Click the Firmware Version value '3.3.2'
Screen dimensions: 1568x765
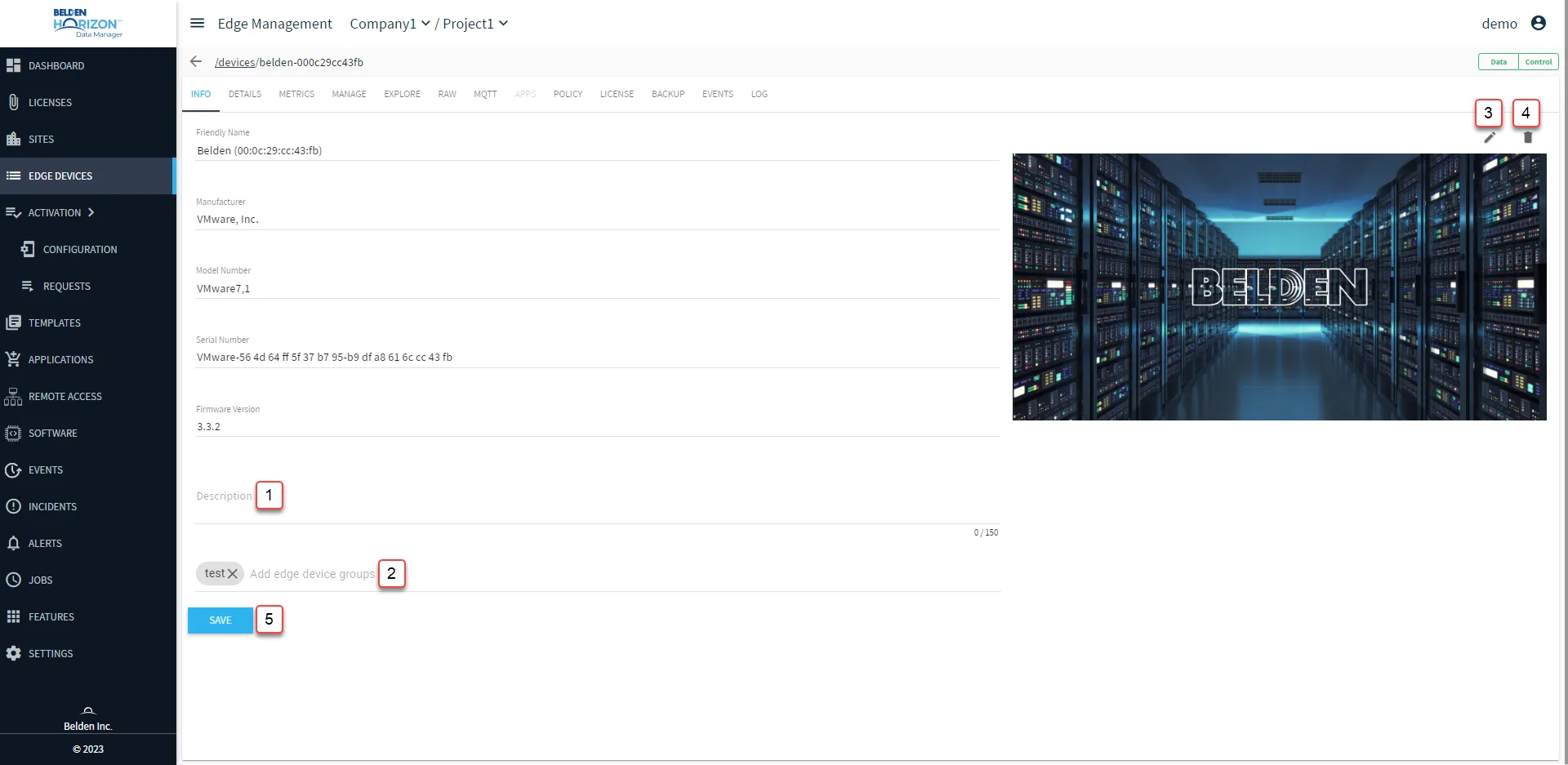pyautogui.click(x=208, y=426)
